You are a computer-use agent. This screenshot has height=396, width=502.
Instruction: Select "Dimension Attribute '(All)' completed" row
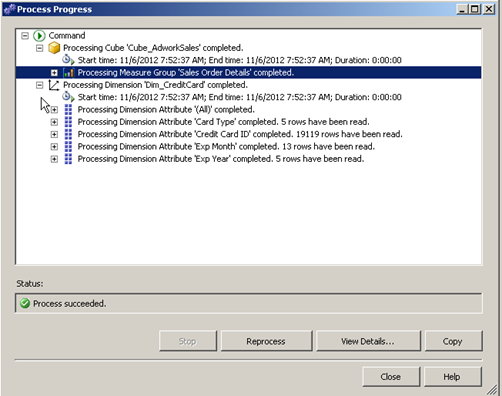coord(166,110)
